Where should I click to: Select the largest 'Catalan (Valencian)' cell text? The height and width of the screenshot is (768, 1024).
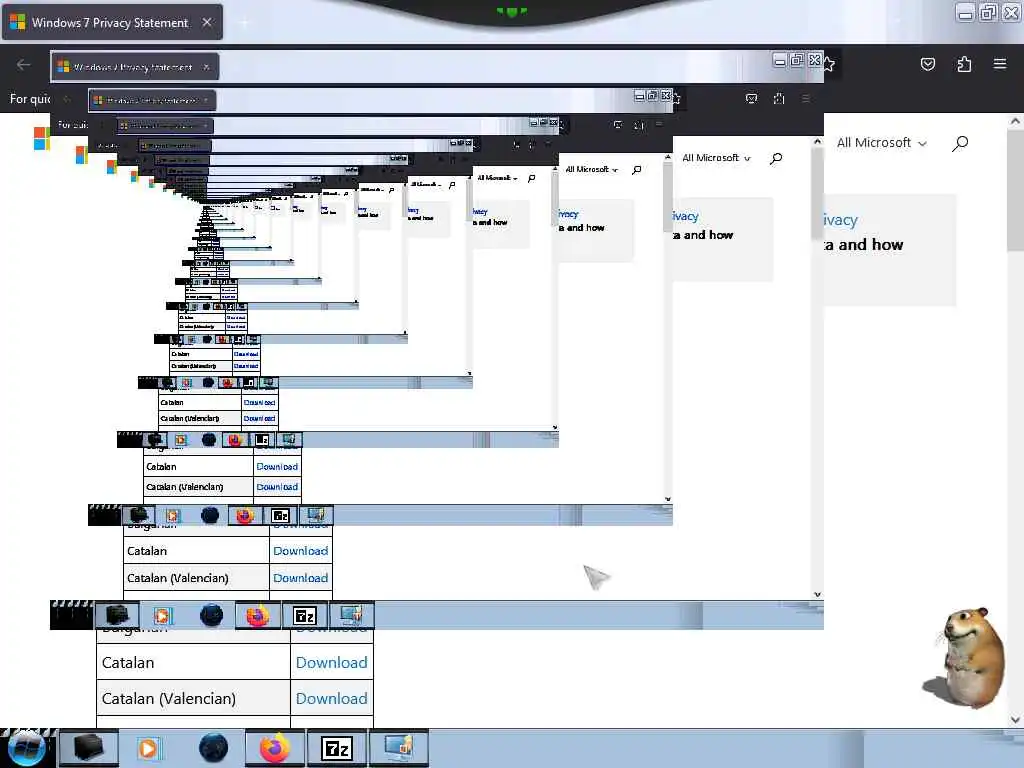coord(168,698)
